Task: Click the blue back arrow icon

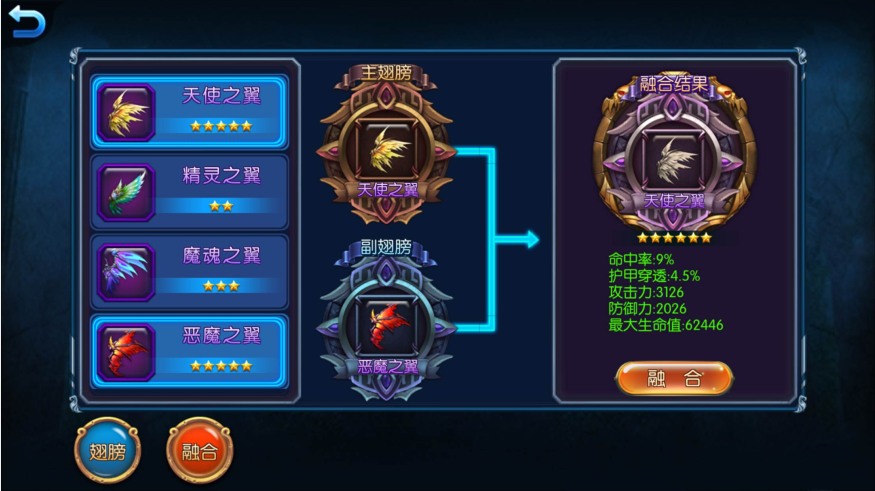Action: point(26,21)
